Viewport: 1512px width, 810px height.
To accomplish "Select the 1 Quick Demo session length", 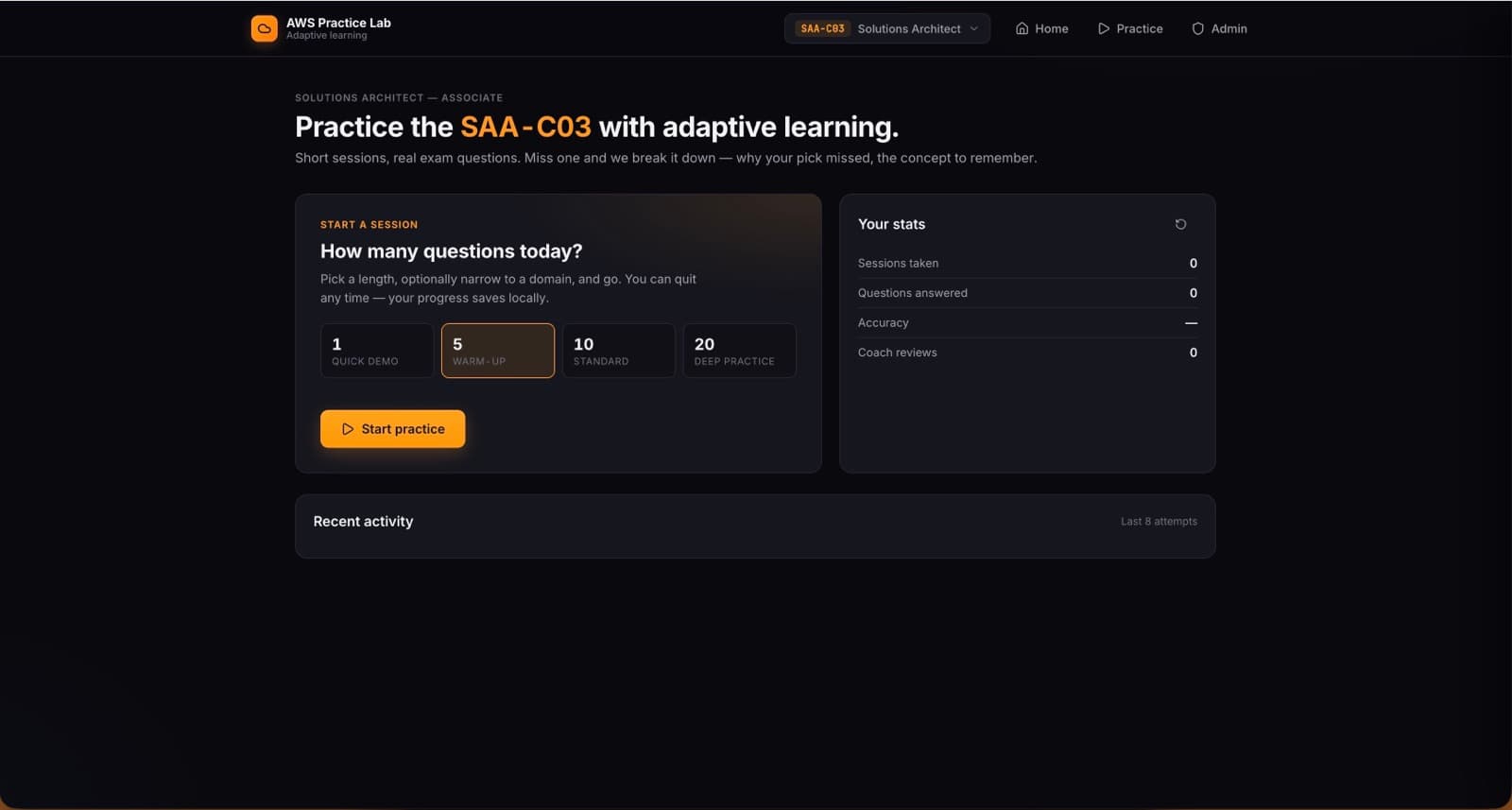I will tap(377, 351).
